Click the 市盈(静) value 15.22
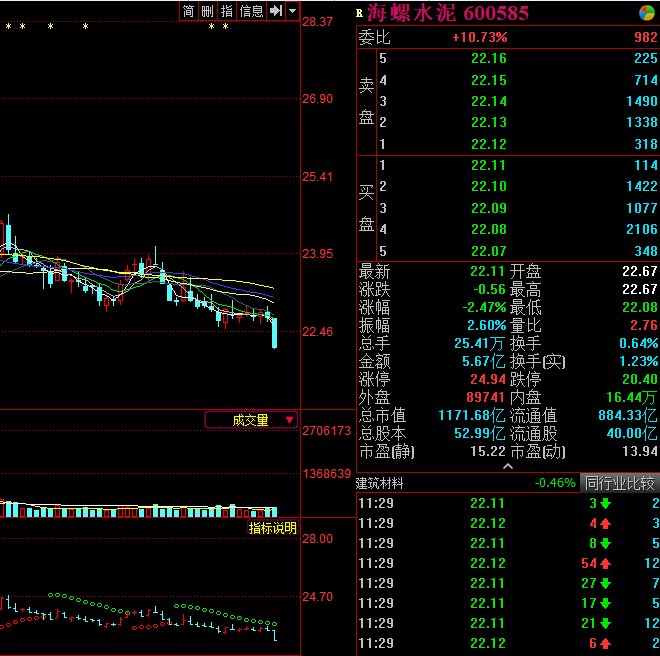660x656 pixels. click(x=488, y=451)
